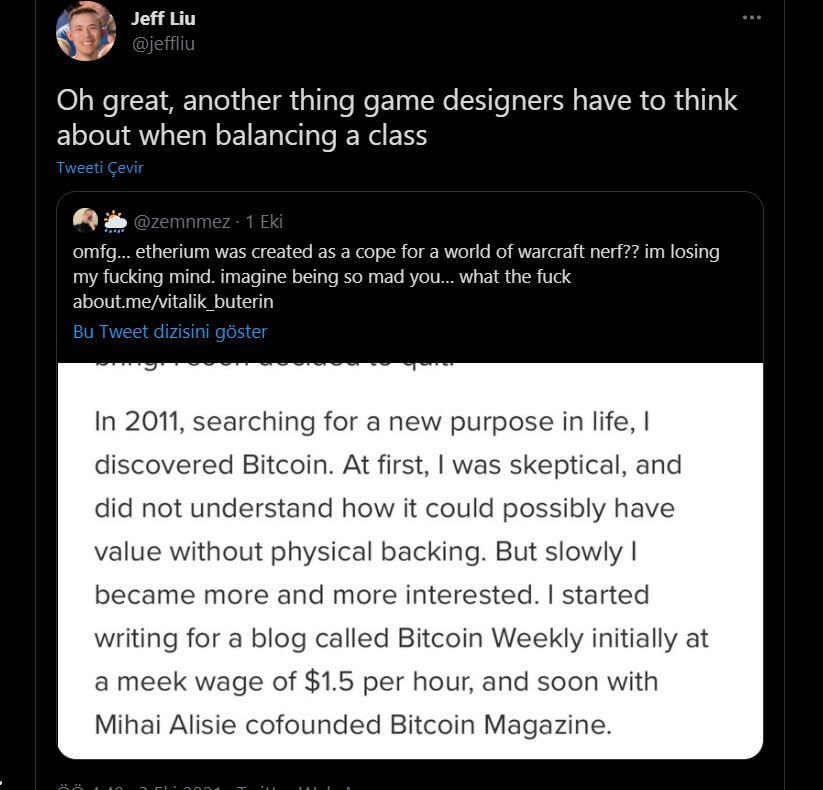Open the @zemnmez profile handle

(182, 222)
